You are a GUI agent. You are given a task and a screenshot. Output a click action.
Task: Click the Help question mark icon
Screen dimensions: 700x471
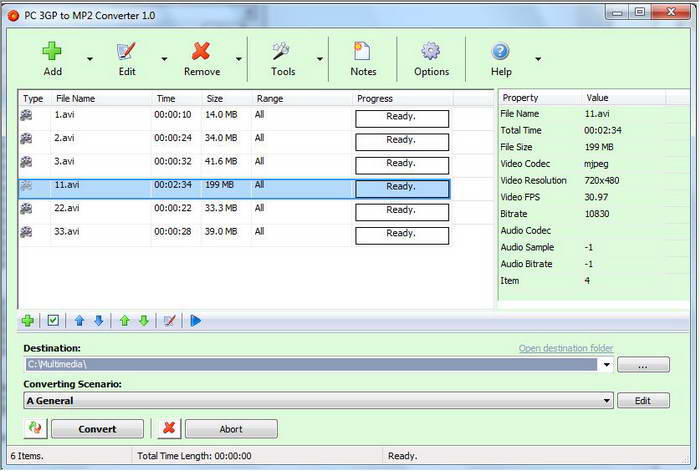[500, 51]
